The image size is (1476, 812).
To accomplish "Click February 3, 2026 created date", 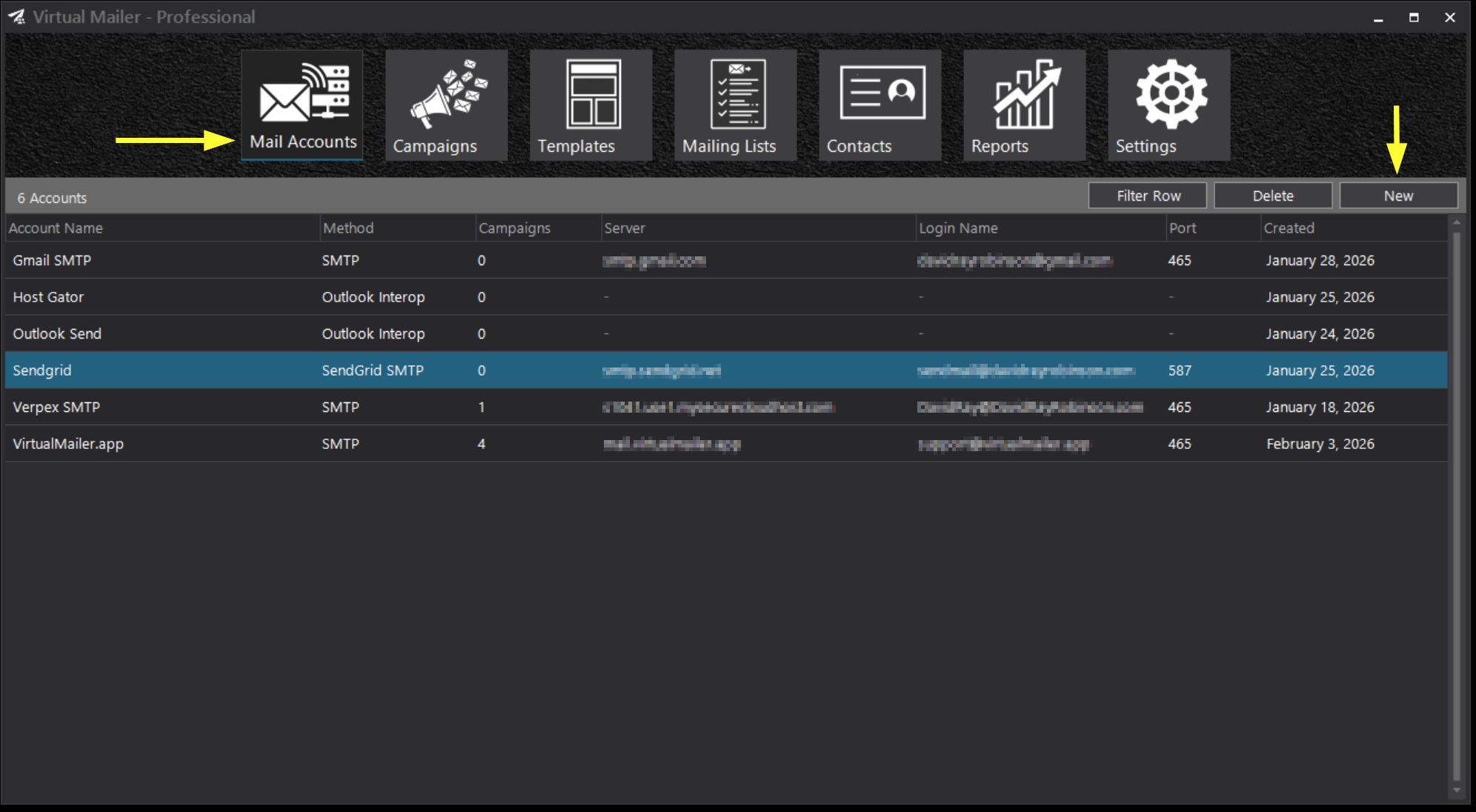I will click(x=1320, y=444).
